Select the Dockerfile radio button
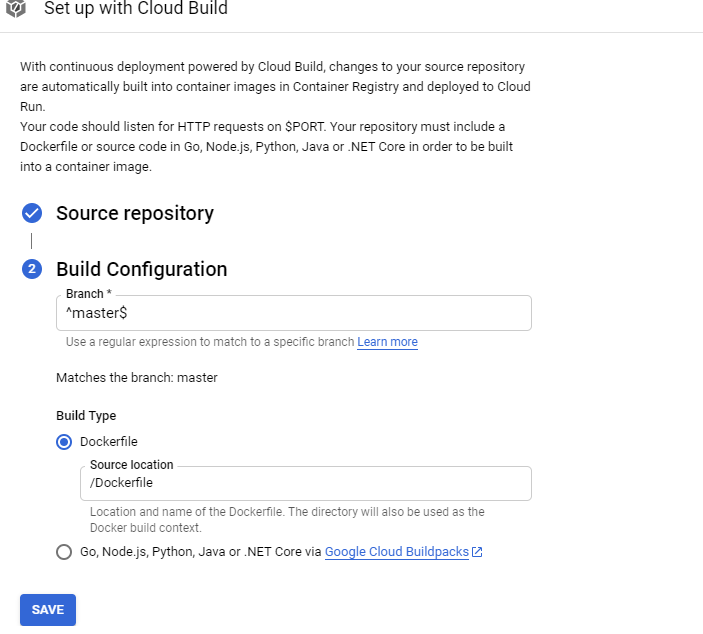This screenshot has width=703, height=634. (x=64, y=441)
